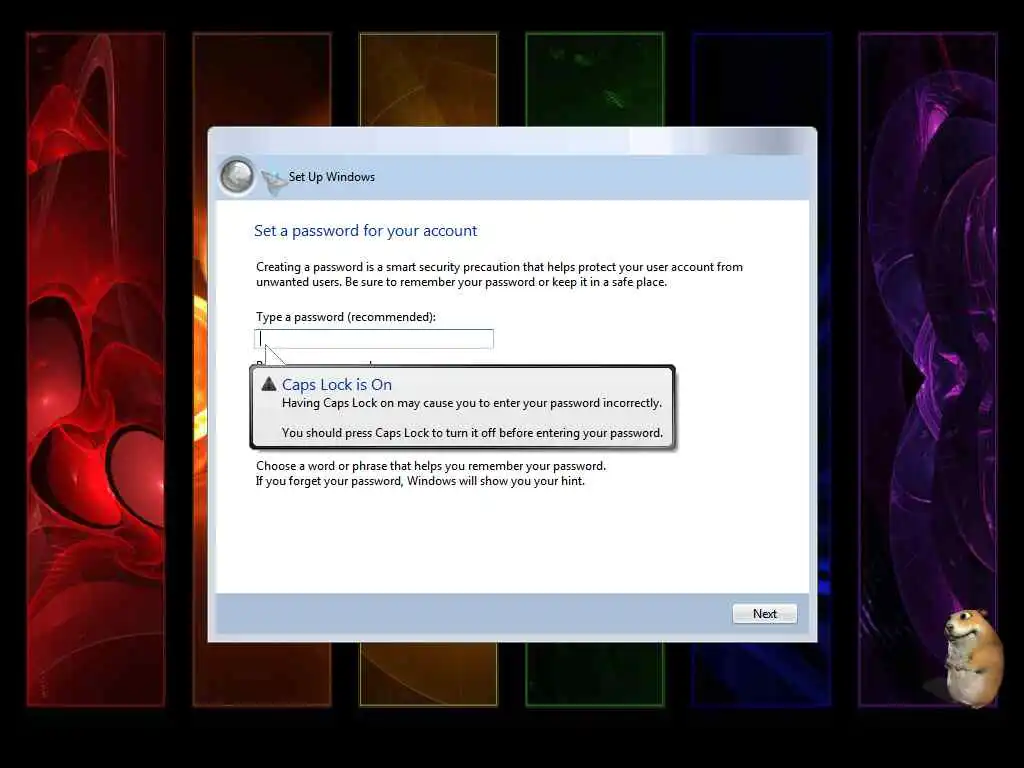Click the Next button

(x=764, y=614)
